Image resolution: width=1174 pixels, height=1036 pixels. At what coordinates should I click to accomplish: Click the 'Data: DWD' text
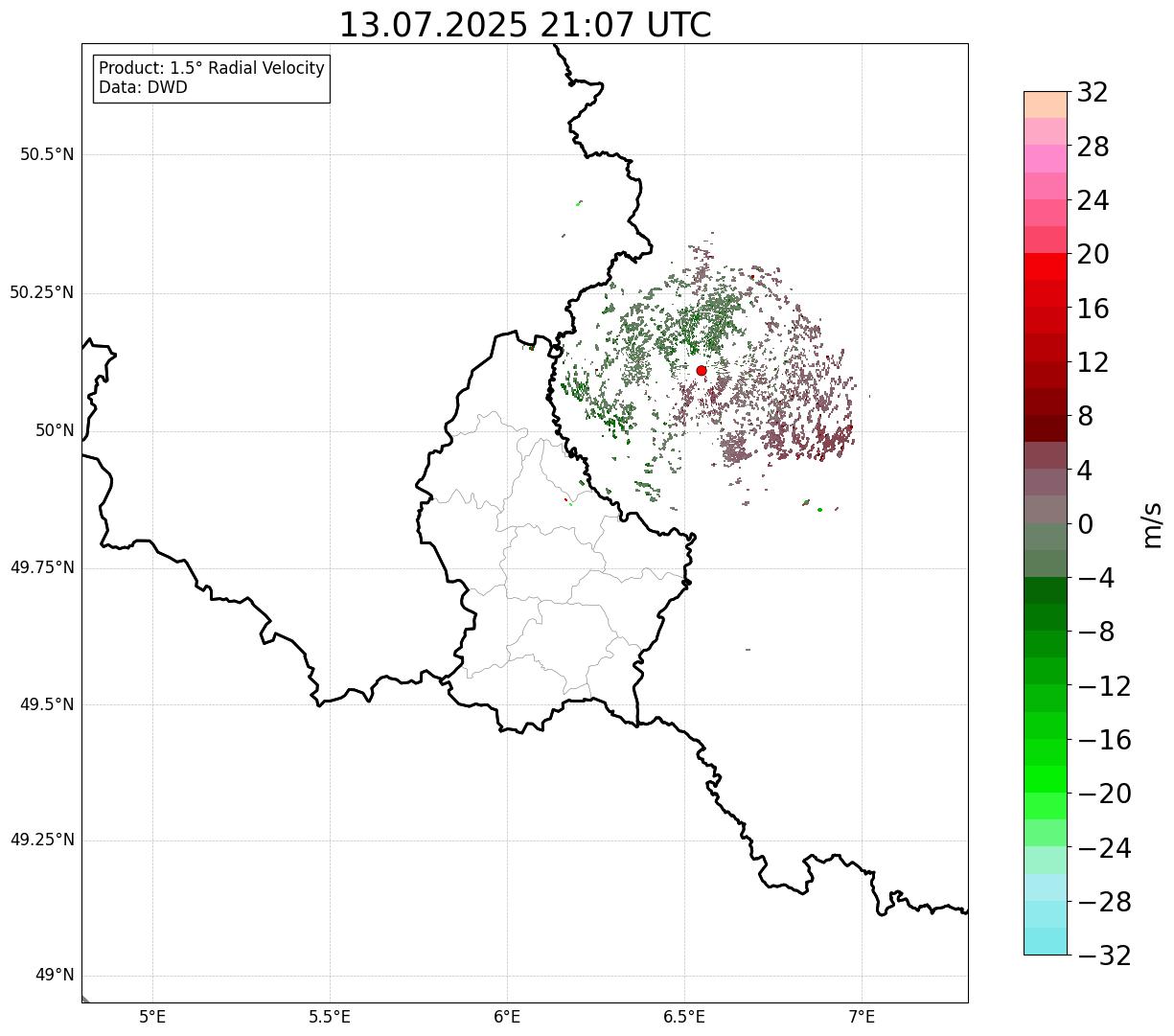(x=144, y=87)
